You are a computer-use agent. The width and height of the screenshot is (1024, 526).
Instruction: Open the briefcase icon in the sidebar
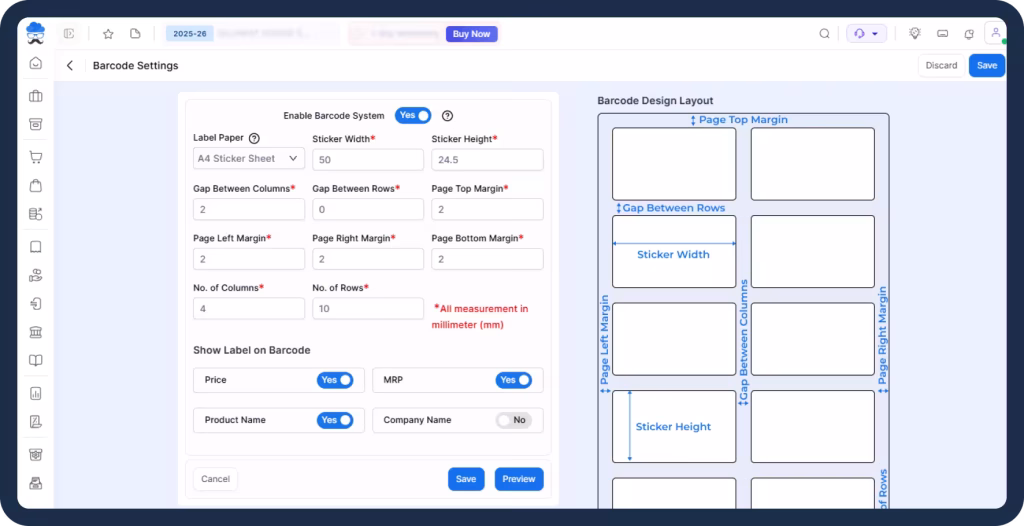click(36, 97)
